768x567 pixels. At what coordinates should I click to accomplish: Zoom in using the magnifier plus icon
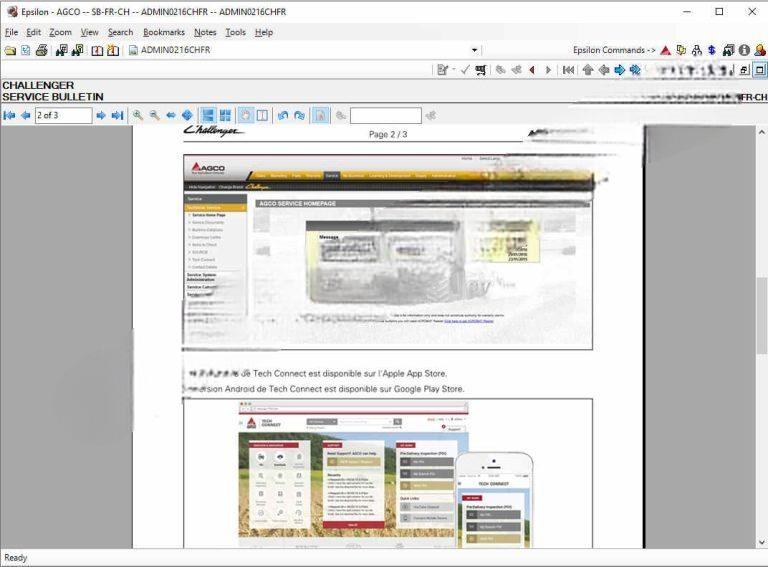pyautogui.click(x=138, y=116)
